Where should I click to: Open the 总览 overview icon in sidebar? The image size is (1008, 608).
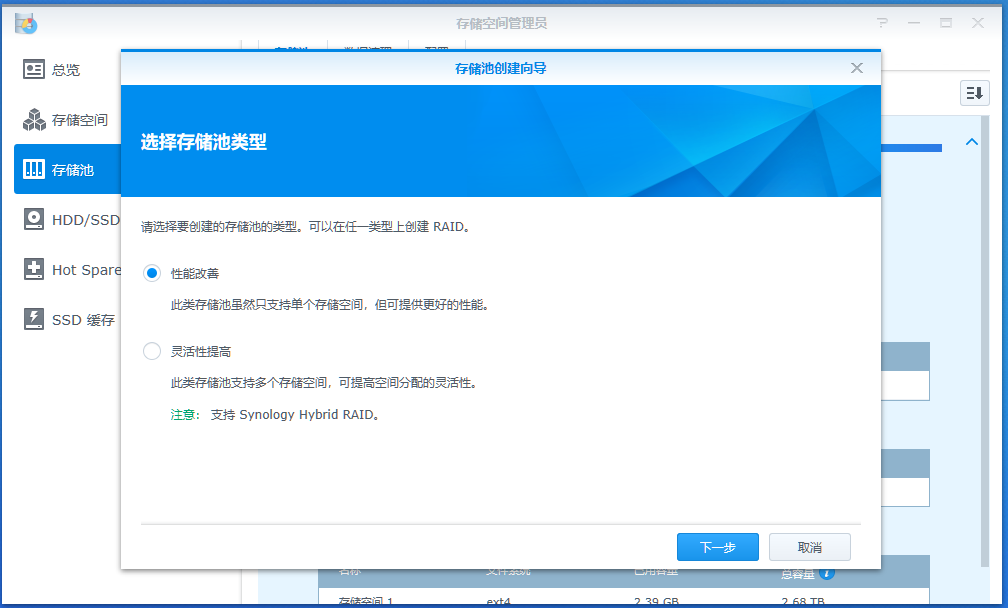coord(33,69)
